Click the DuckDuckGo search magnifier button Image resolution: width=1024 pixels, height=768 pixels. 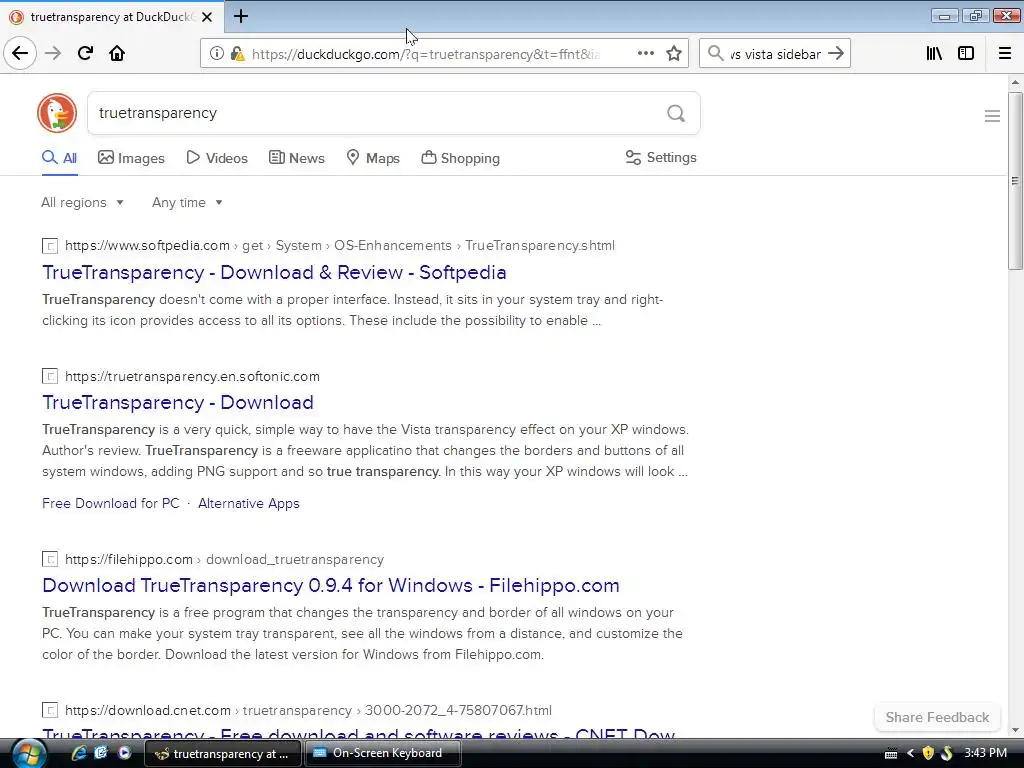(676, 114)
